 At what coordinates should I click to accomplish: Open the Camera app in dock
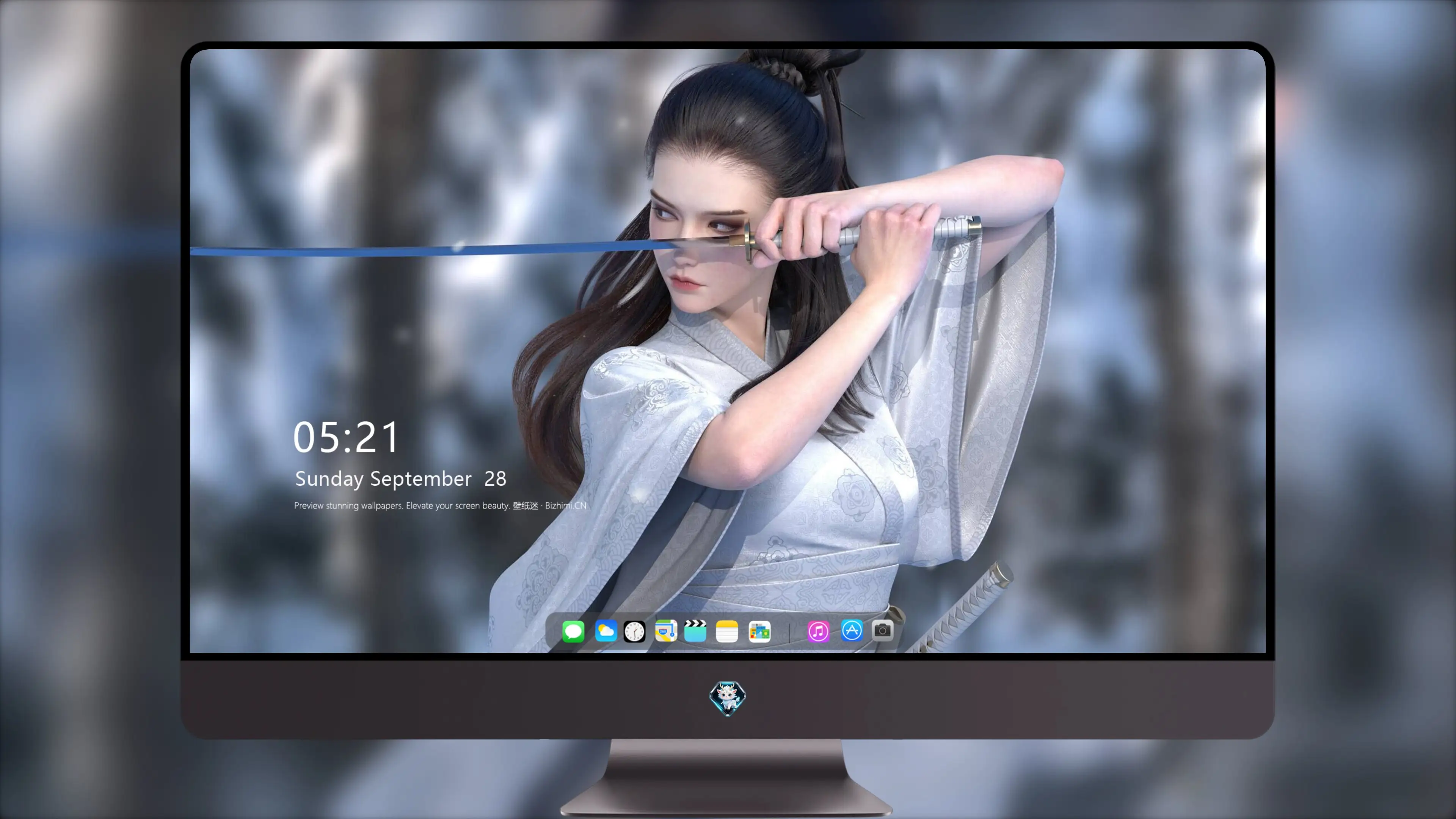coord(882,630)
